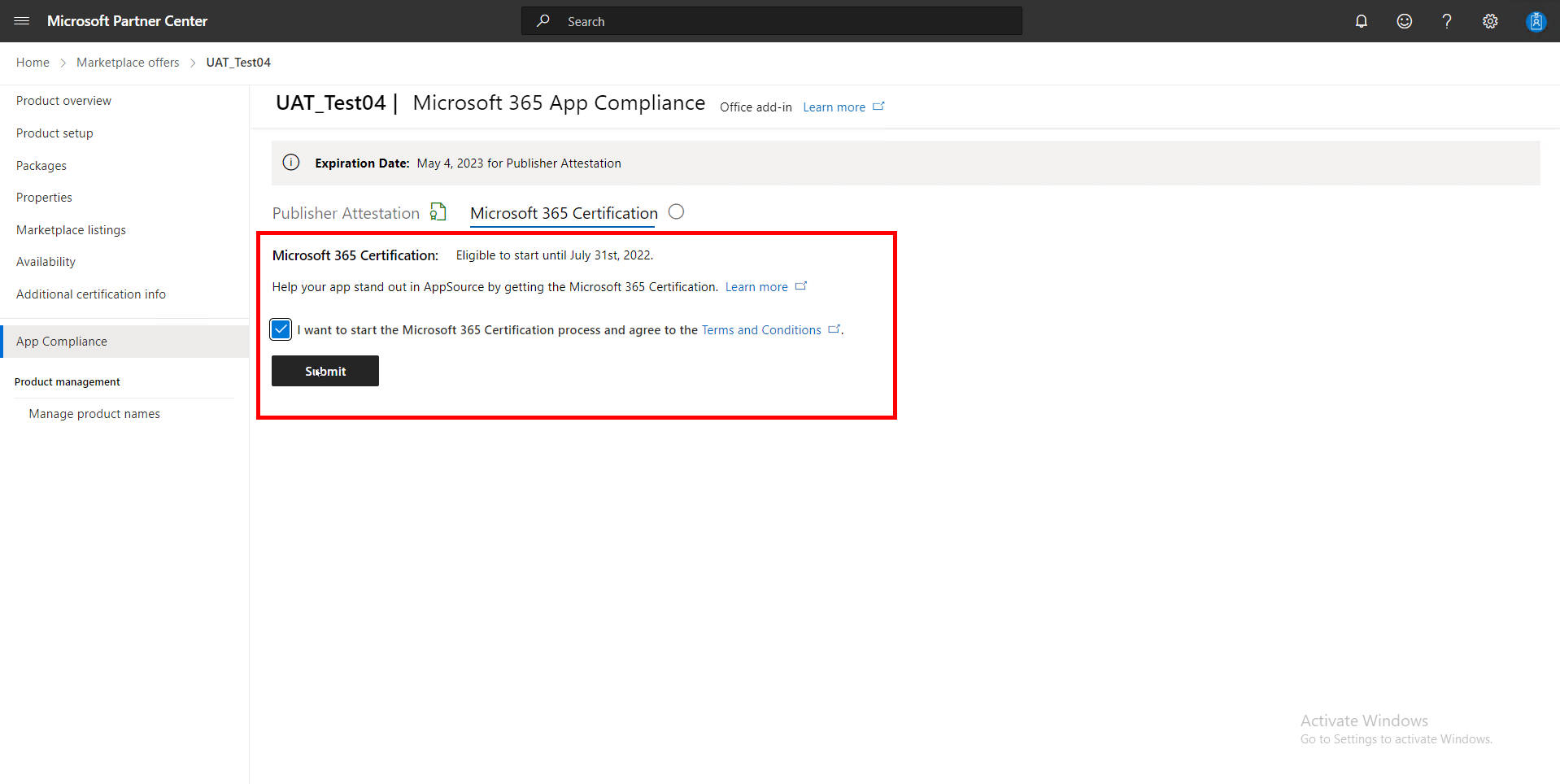Viewport: 1560px width, 784px height.
Task: Go to Packages in the sidebar
Action: (x=41, y=166)
